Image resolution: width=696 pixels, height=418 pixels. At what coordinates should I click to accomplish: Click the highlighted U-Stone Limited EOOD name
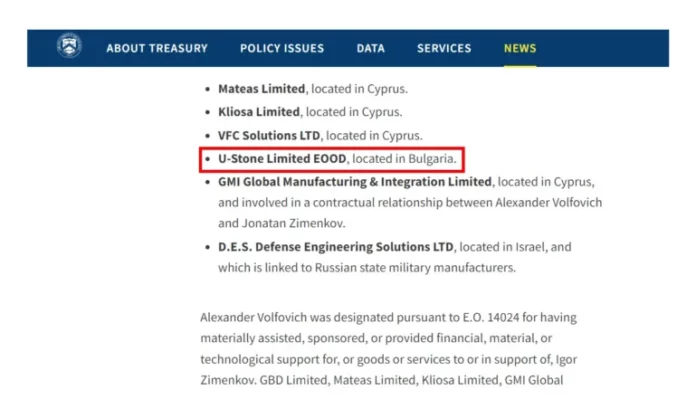pyautogui.click(x=283, y=159)
